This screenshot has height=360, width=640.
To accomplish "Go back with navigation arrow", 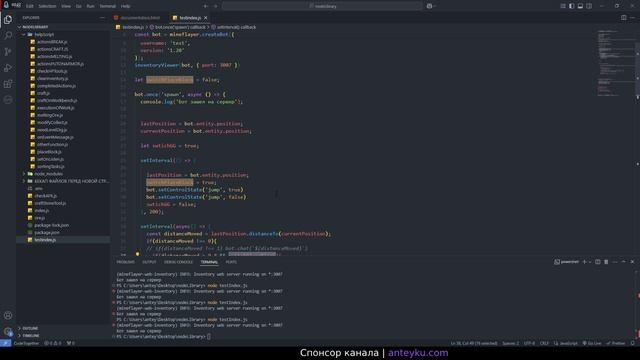I will (x=205, y=6).
